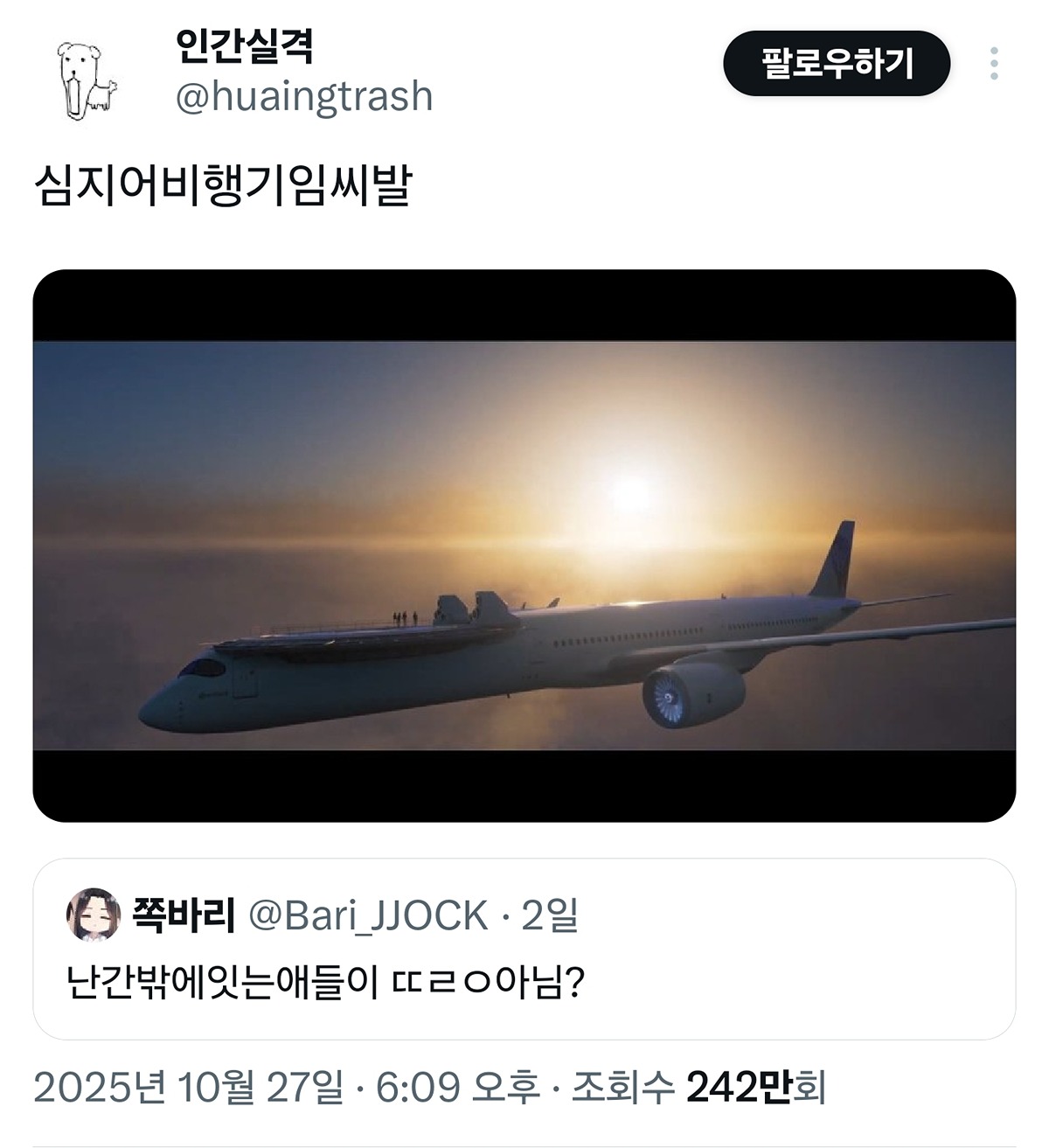
Task: Click the people standing atop the airplane
Action: (404, 619)
